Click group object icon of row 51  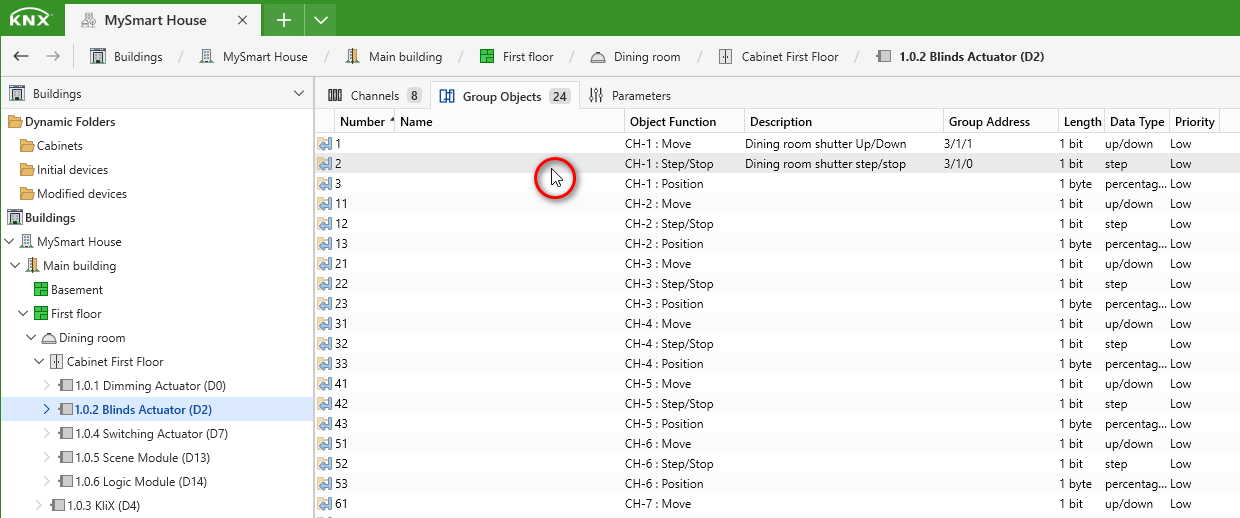[325, 444]
